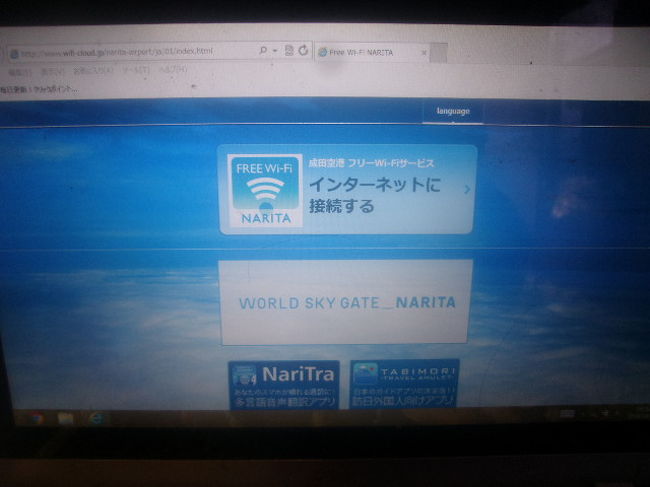The width and height of the screenshot is (650, 487).
Task: Click the search magnifier icon in address bar
Action: [262, 51]
